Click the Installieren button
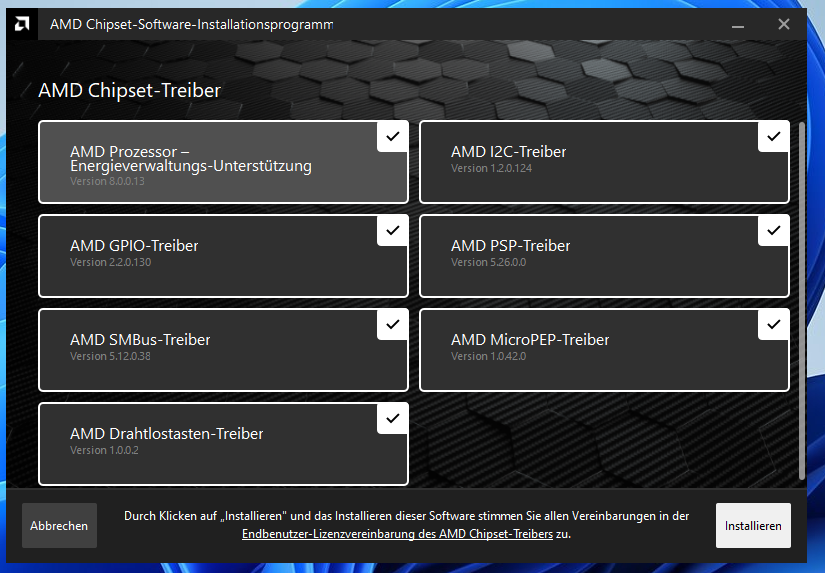 click(x=753, y=526)
